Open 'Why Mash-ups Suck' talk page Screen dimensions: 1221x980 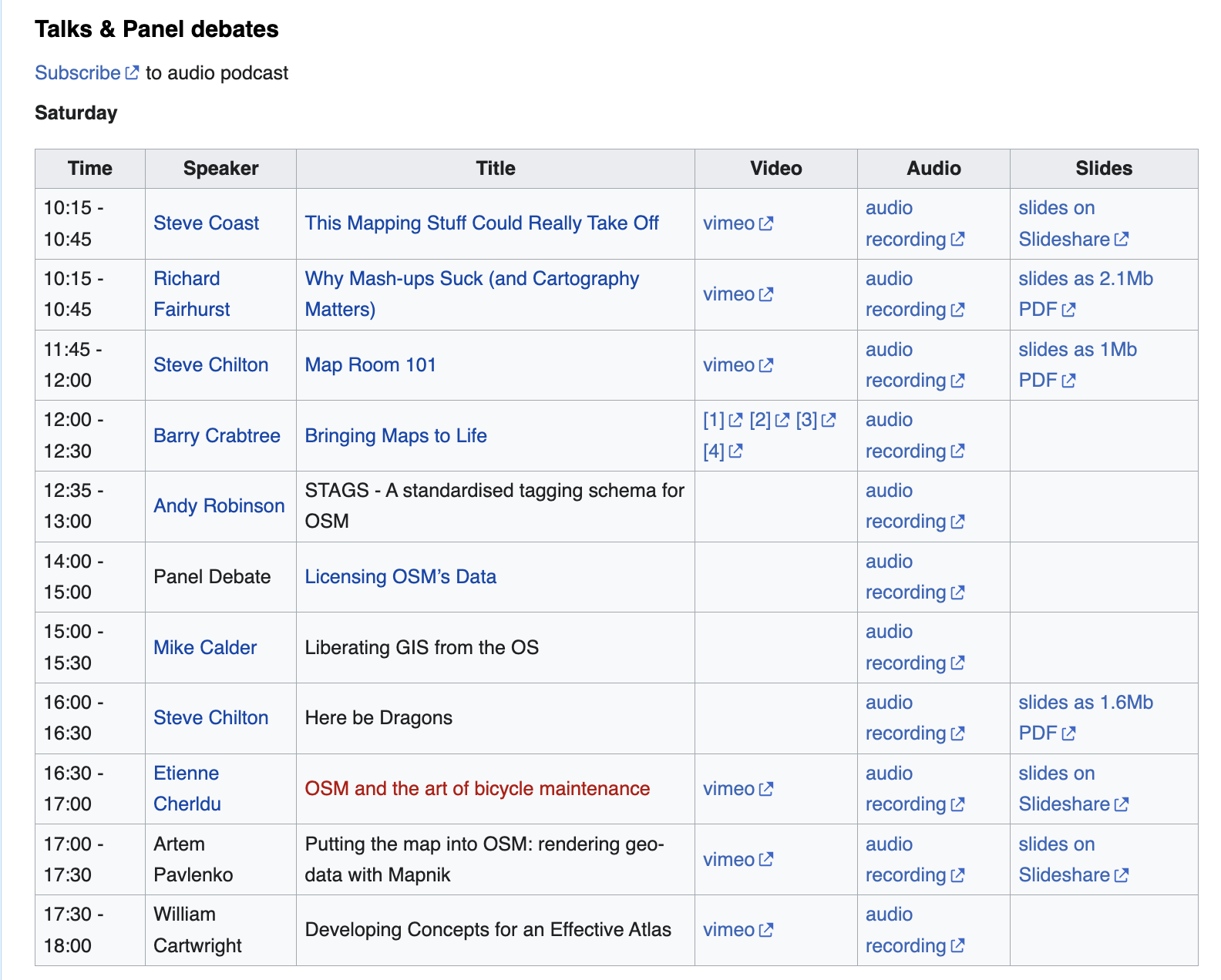[472, 294]
